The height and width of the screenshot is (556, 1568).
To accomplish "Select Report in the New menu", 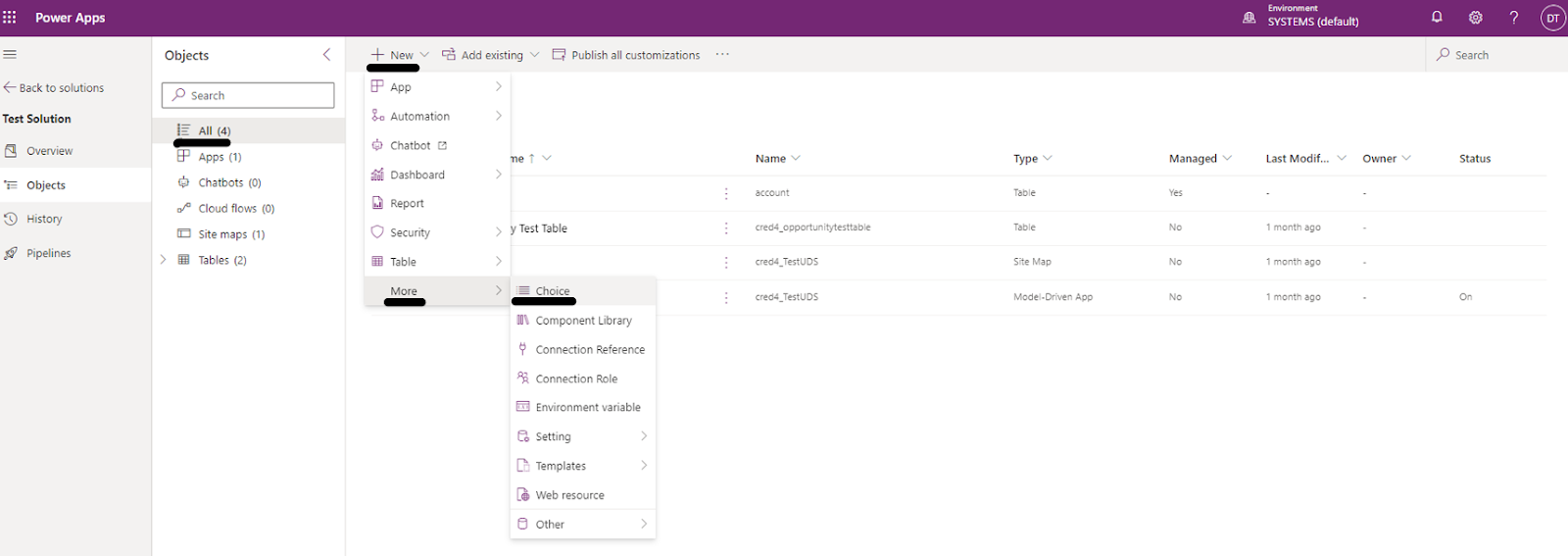I will 437,203.
